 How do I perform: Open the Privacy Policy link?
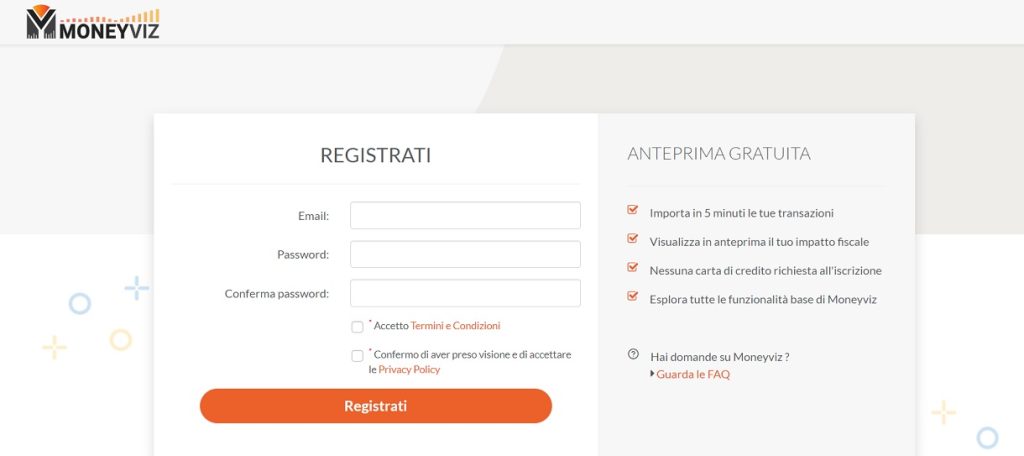coord(409,370)
